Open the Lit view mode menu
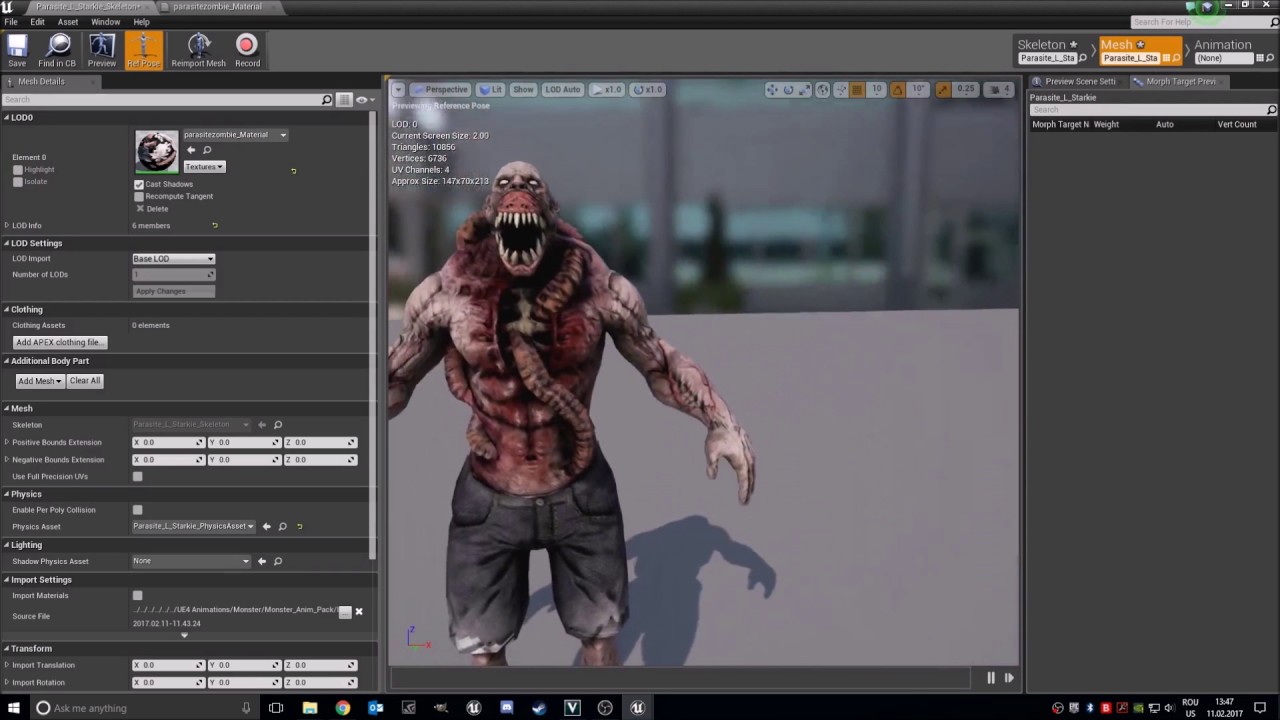 pyautogui.click(x=490, y=90)
